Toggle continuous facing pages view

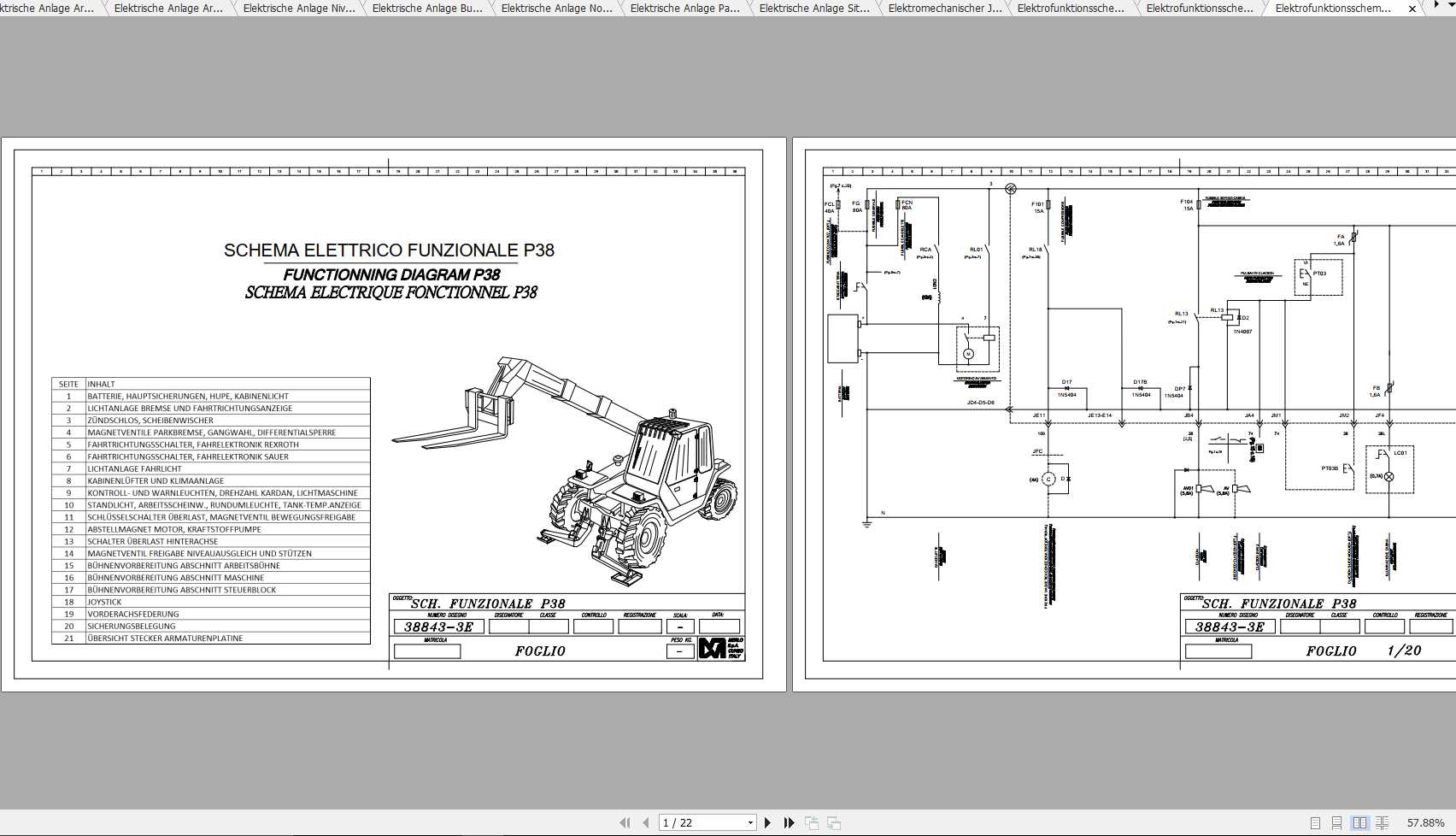(1382, 822)
